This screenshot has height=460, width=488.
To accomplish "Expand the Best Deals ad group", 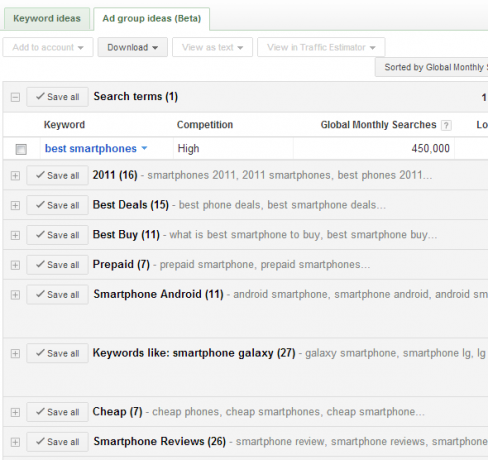I will [x=15, y=205].
